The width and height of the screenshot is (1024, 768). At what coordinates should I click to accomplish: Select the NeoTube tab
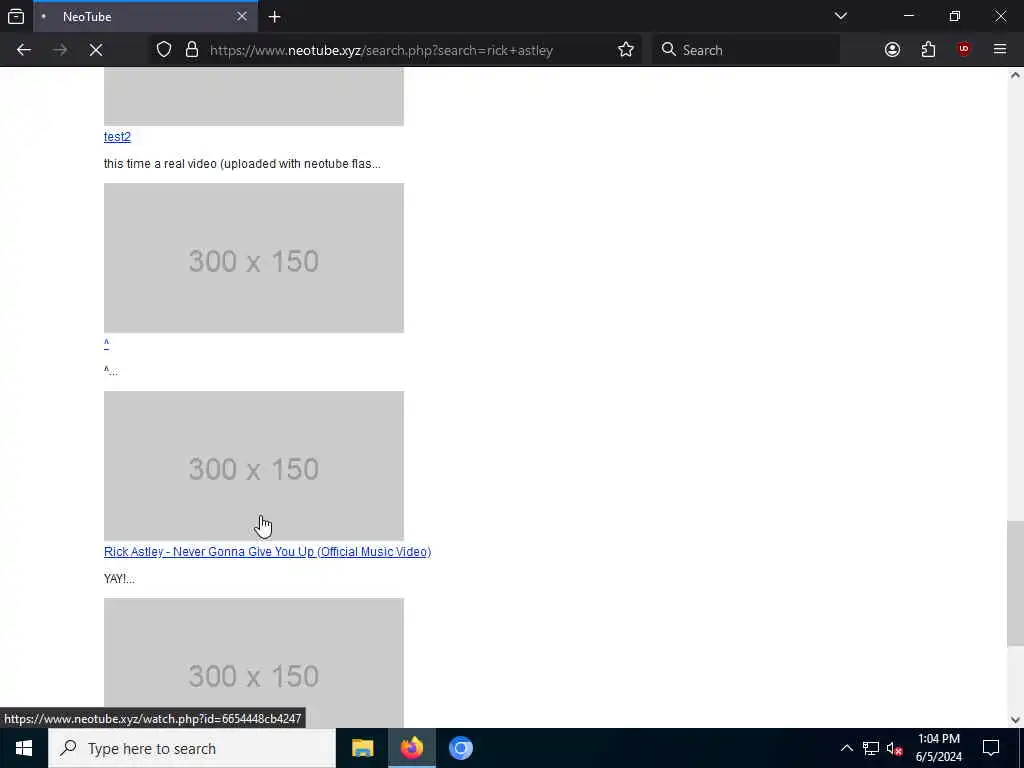[x=145, y=17]
